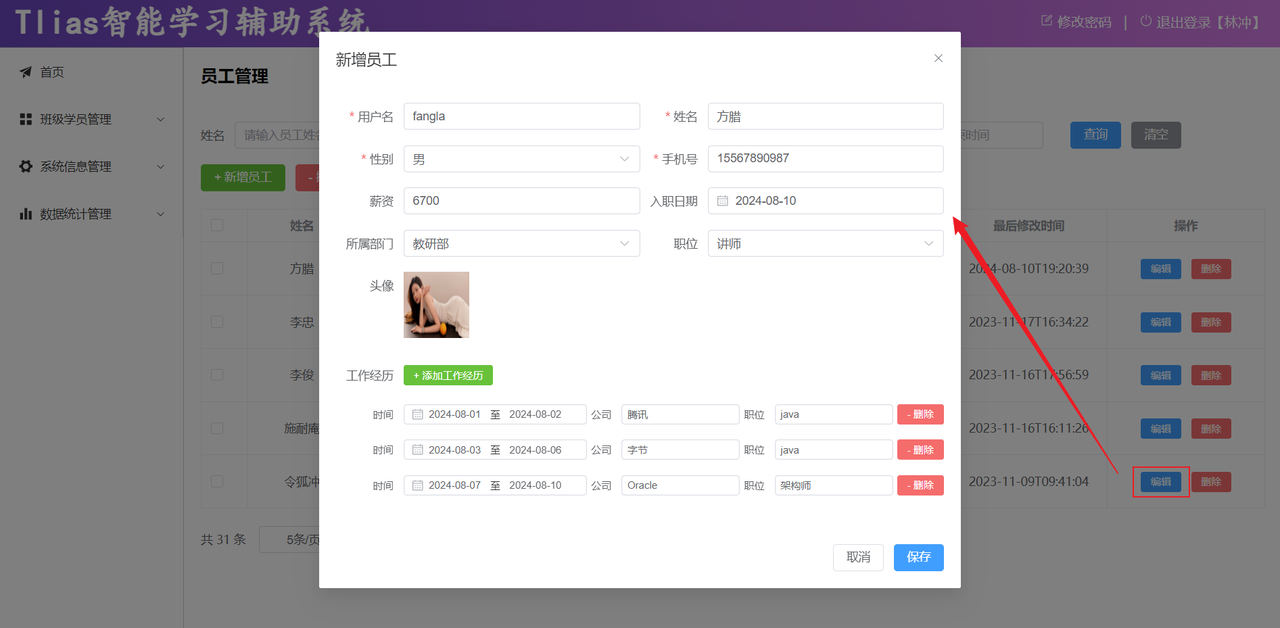1280x628 pixels.
Task: Click the home paper-plane icon in sidebar
Action: tap(26, 72)
